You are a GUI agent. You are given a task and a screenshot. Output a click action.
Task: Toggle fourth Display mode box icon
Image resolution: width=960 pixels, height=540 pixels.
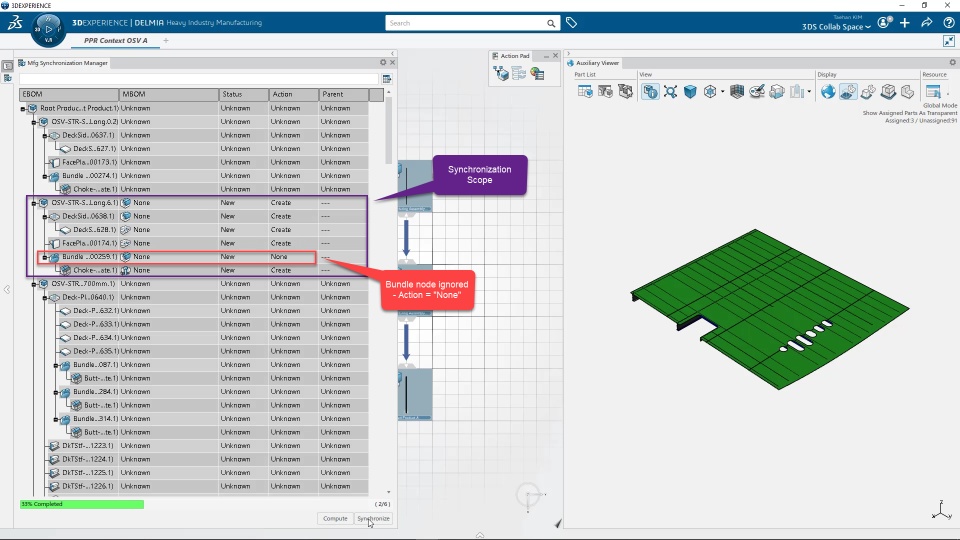888,92
